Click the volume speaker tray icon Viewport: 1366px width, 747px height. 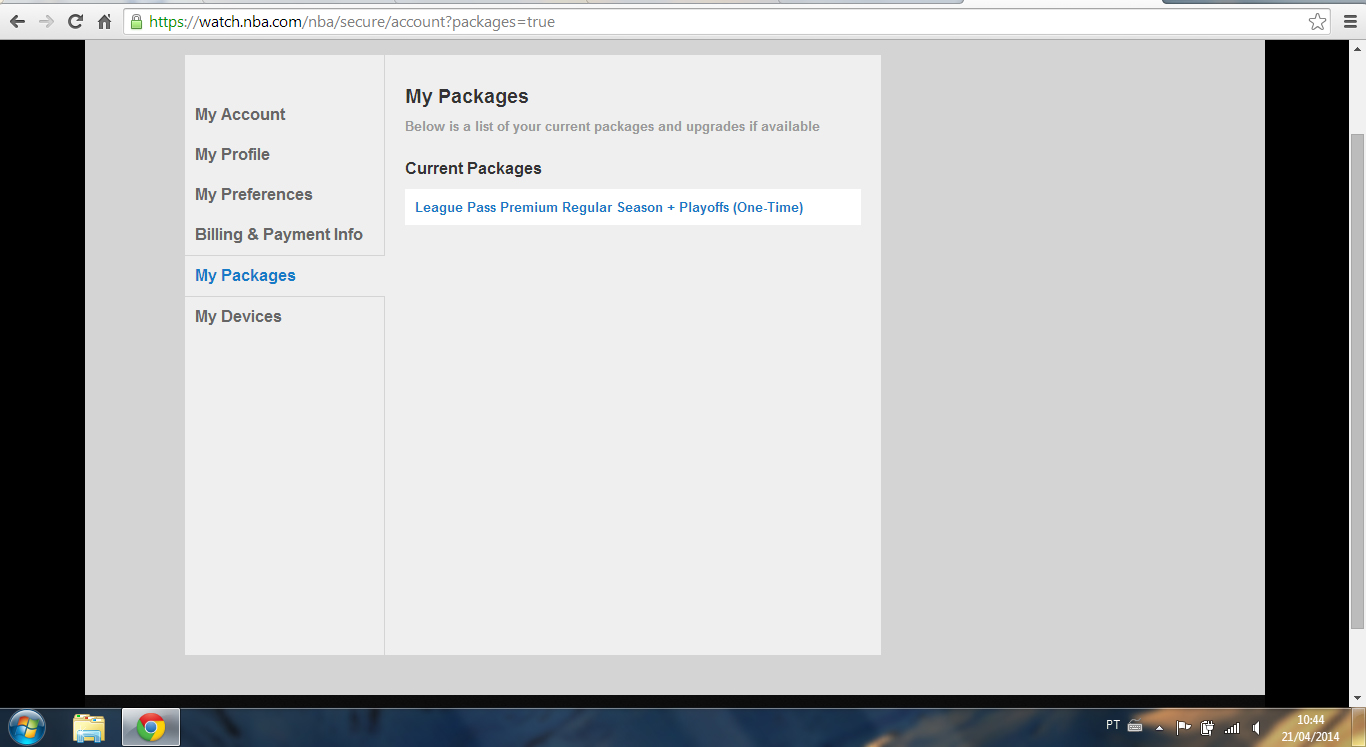click(1256, 727)
